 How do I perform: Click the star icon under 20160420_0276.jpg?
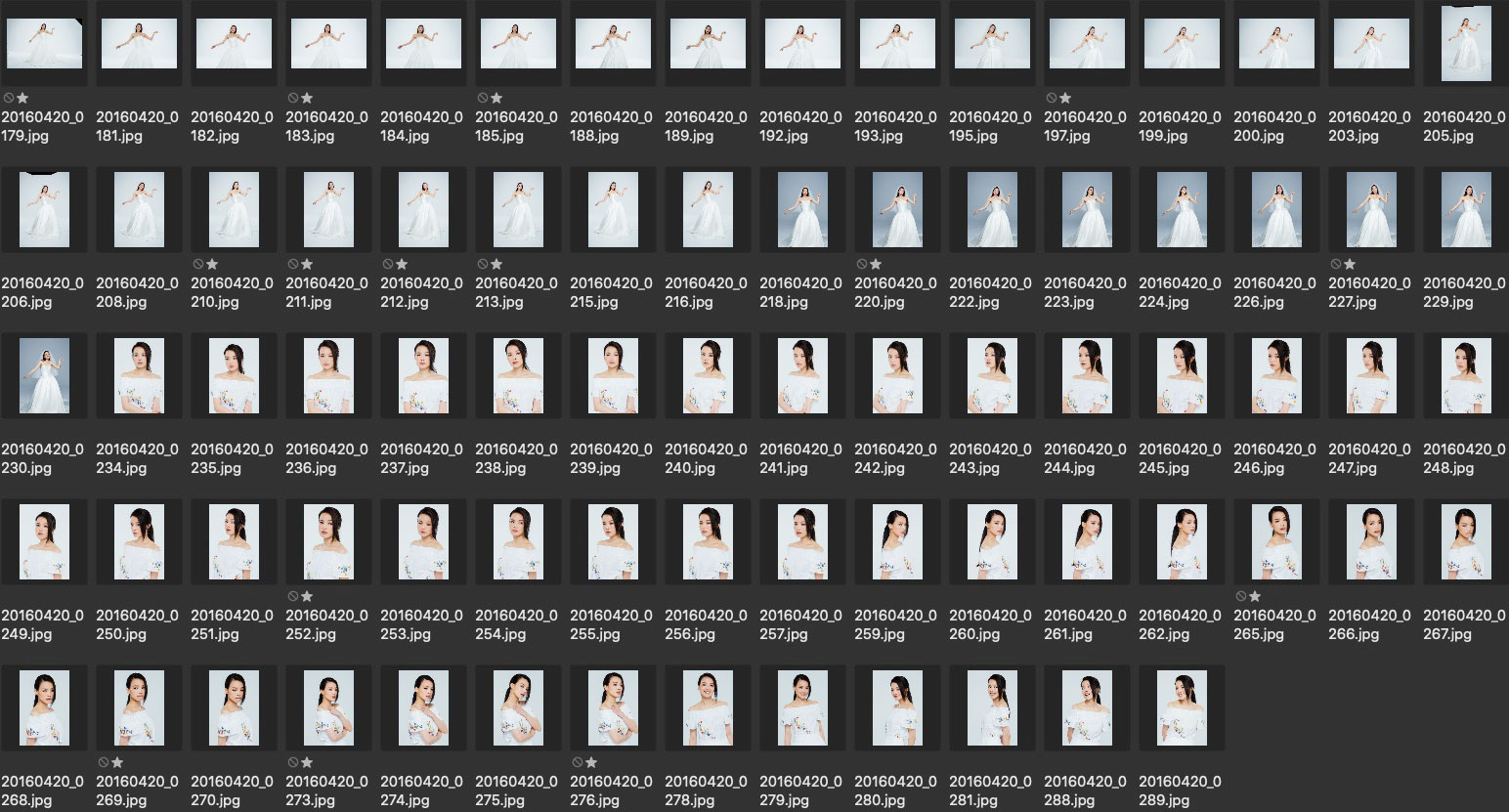(591, 762)
